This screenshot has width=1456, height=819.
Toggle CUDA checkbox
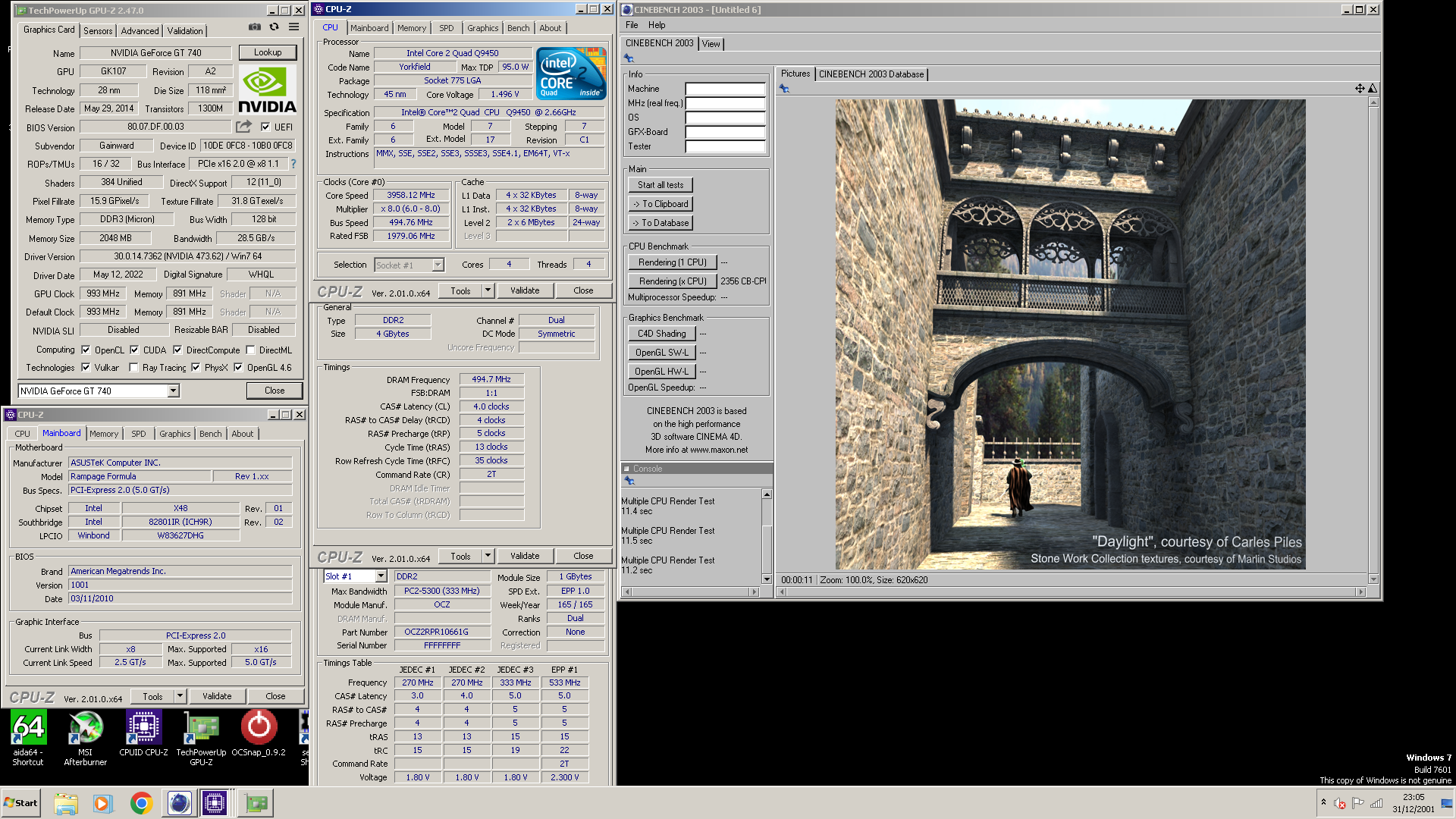[134, 350]
